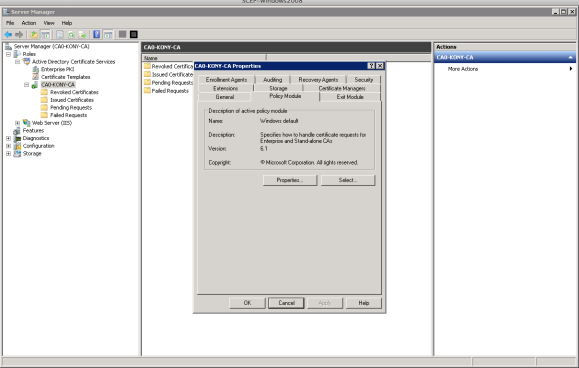This screenshot has width=579, height=368.
Task: Click the dialog Help button
Action: [x=363, y=303]
